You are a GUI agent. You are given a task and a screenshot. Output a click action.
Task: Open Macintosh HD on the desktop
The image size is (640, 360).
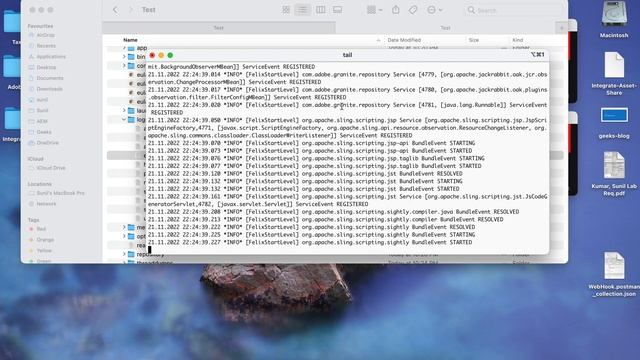(614, 20)
